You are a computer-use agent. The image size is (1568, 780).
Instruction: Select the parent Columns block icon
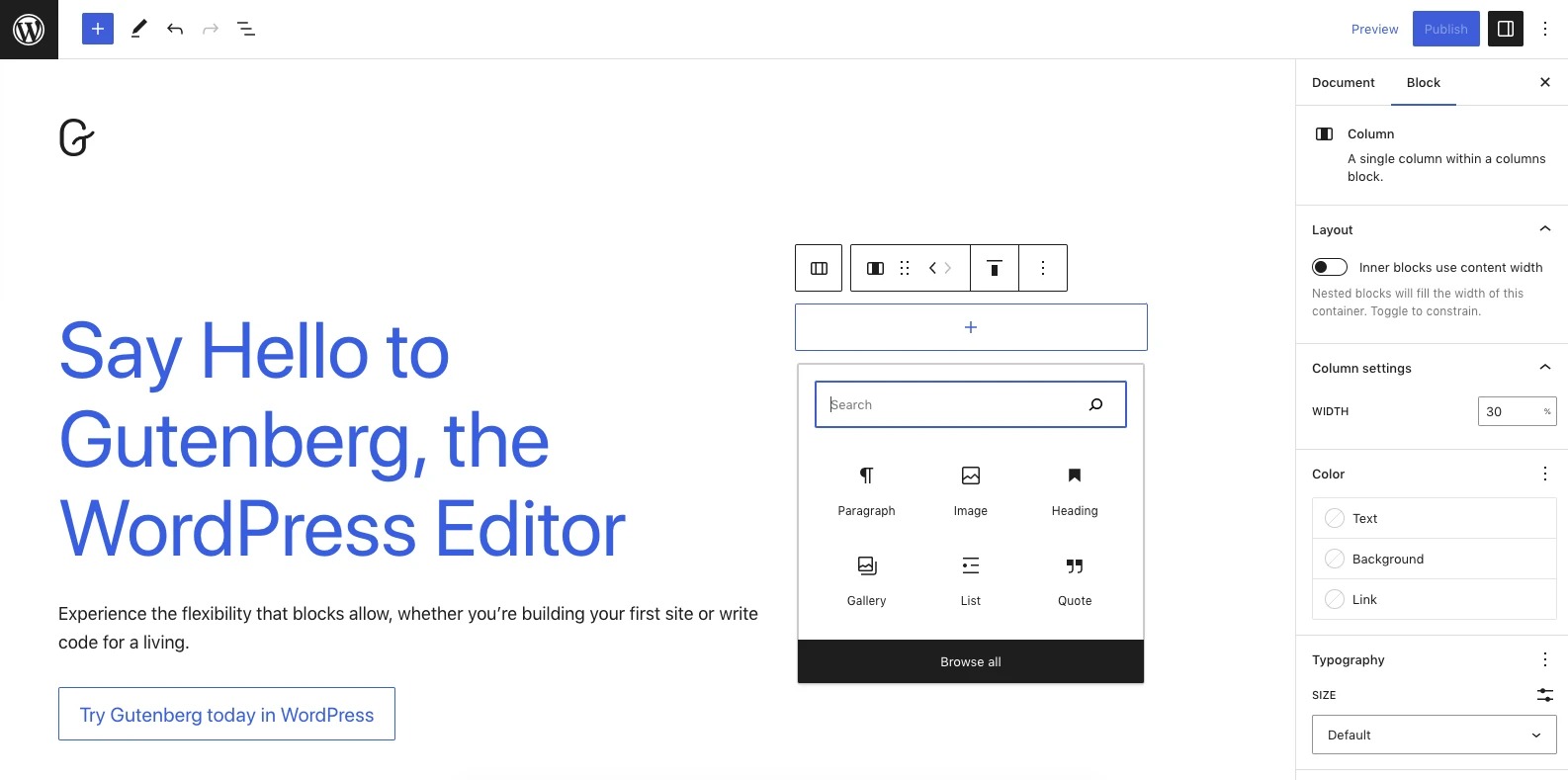pos(819,268)
